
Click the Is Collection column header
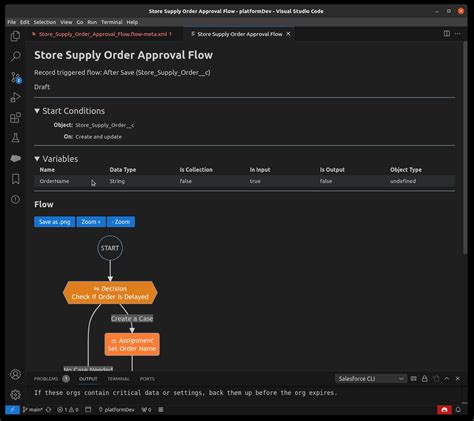click(x=196, y=170)
